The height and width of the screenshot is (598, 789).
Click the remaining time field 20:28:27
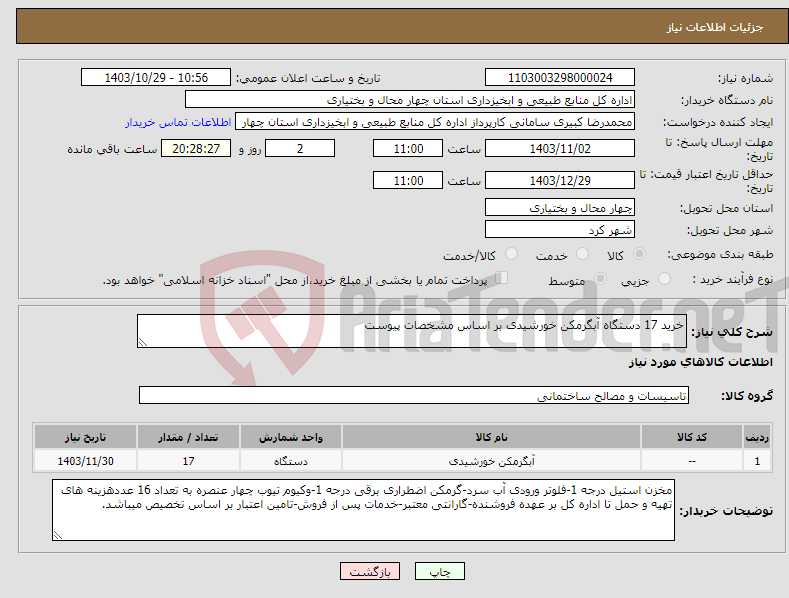click(196, 148)
